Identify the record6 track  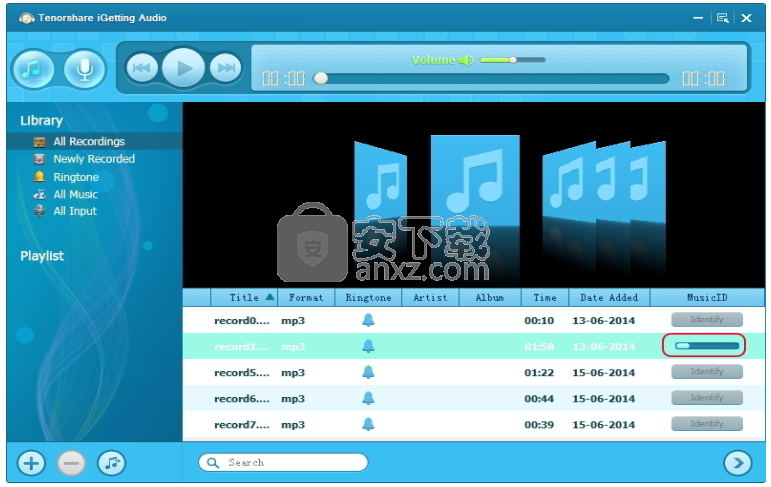pyautogui.click(x=707, y=397)
